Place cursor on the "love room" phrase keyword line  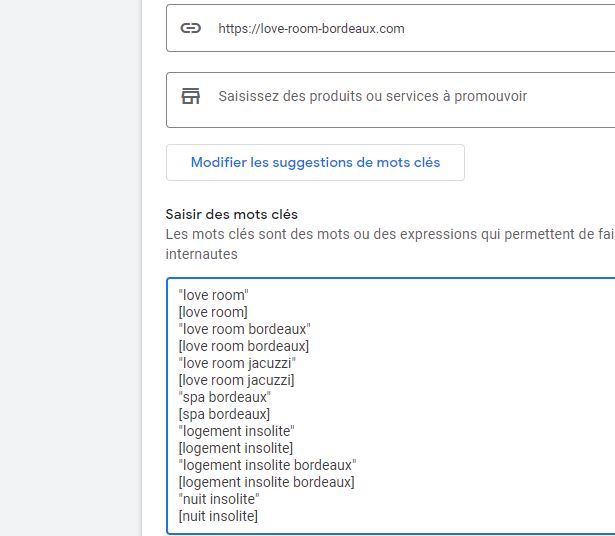(x=213, y=295)
